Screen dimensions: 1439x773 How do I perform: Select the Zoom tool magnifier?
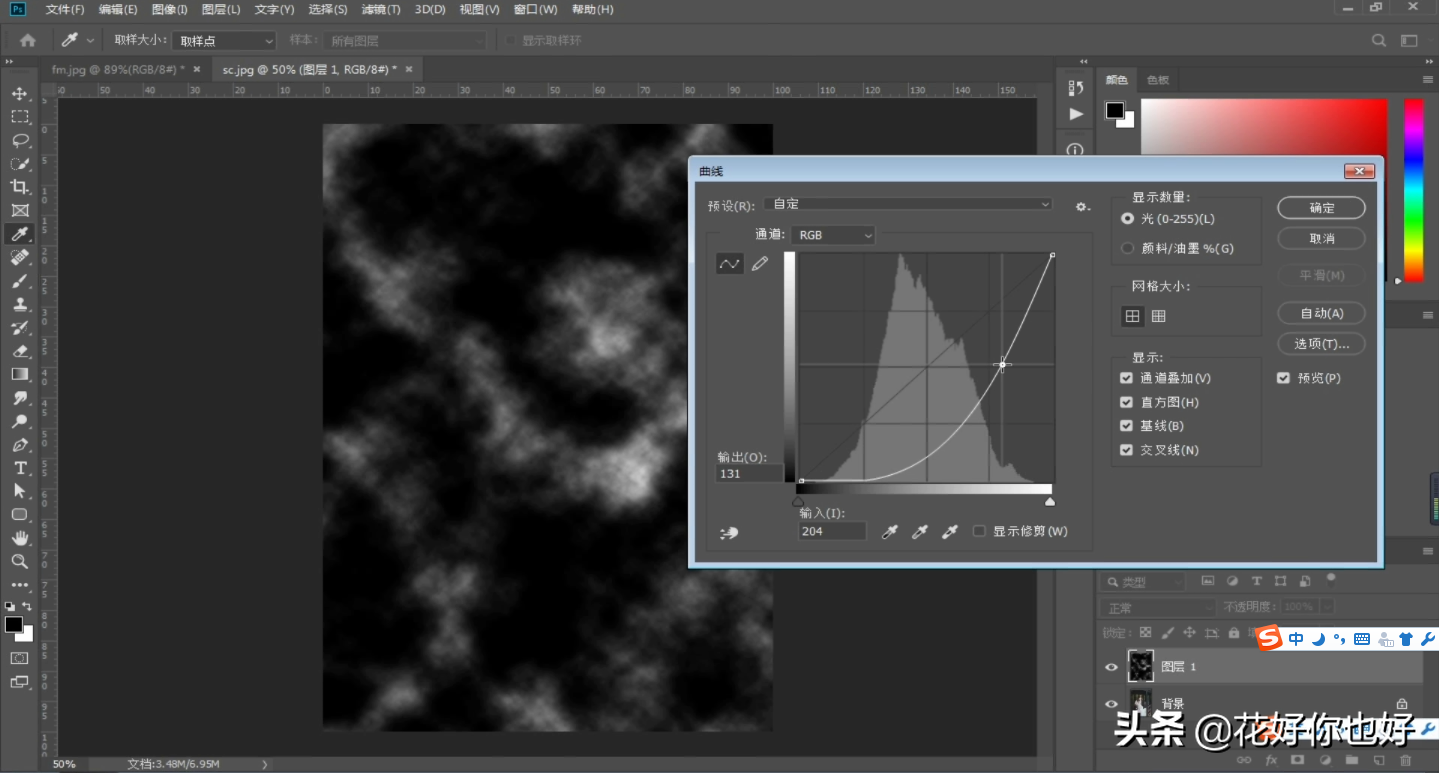[19, 561]
